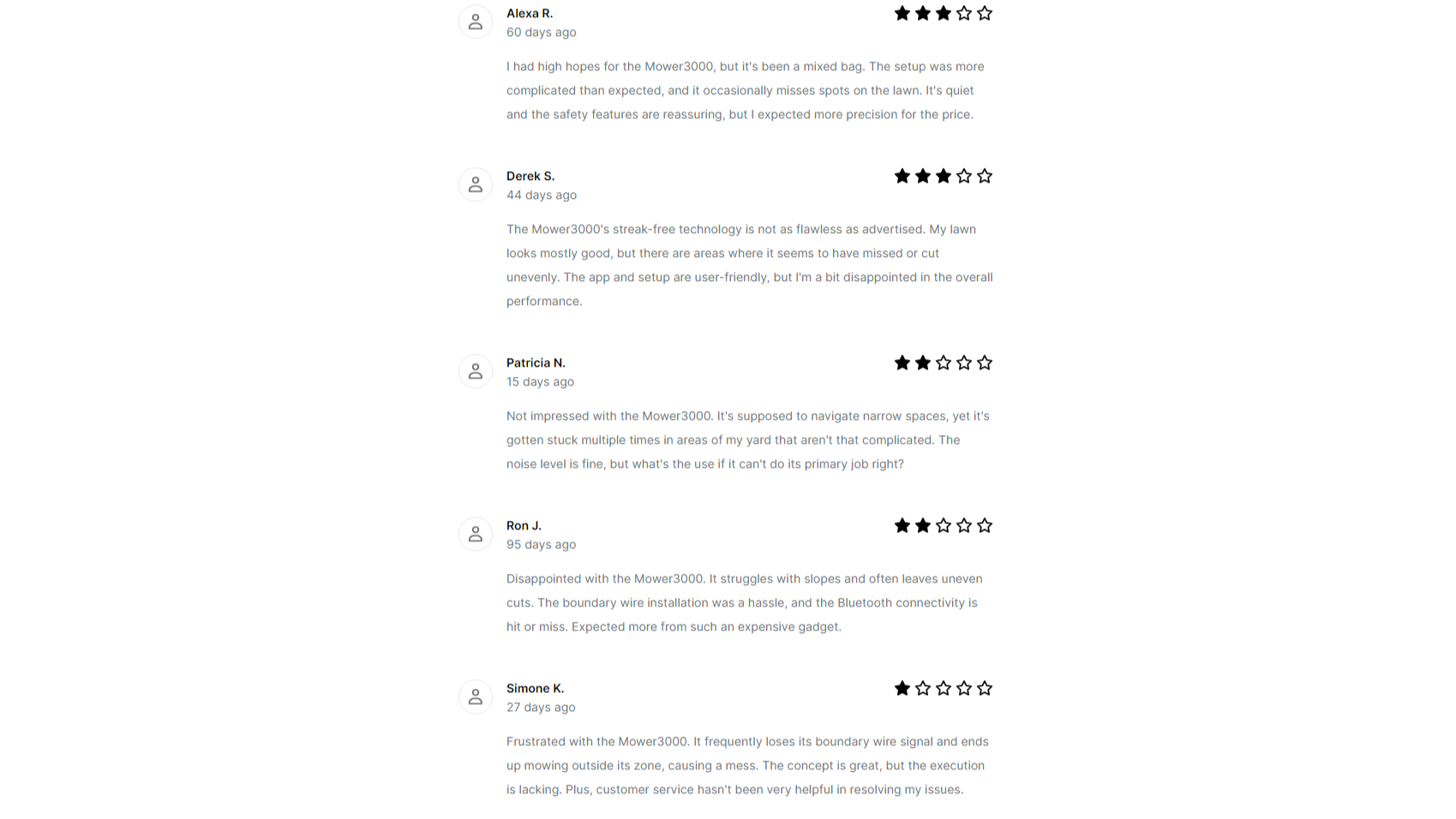Click the fourth star of Ron J.'s rating
Viewport: 1456px width, 819px height.
964,526
